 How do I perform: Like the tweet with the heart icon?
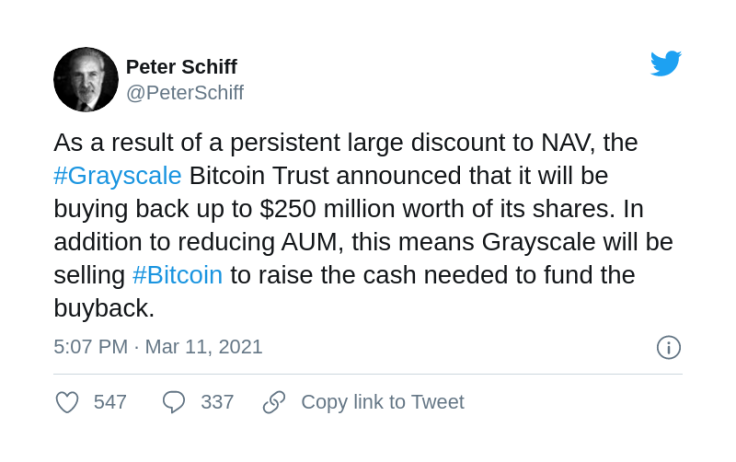tap(67, 402)
